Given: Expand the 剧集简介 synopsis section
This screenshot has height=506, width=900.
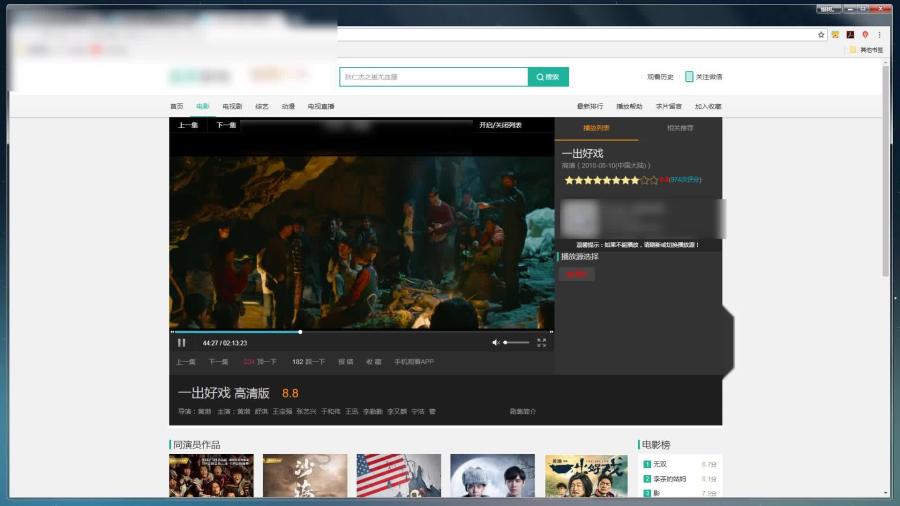Looking at the screenshot, I should click(x=522, y=411).
